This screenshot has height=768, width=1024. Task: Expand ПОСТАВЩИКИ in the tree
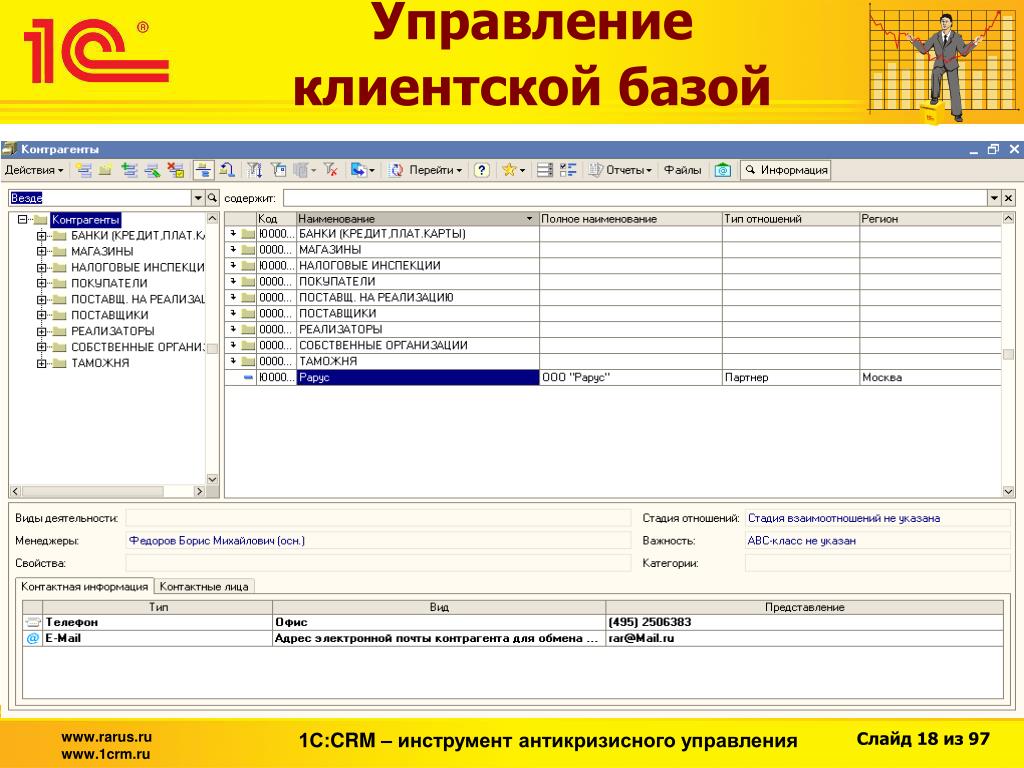click(42, 315)
